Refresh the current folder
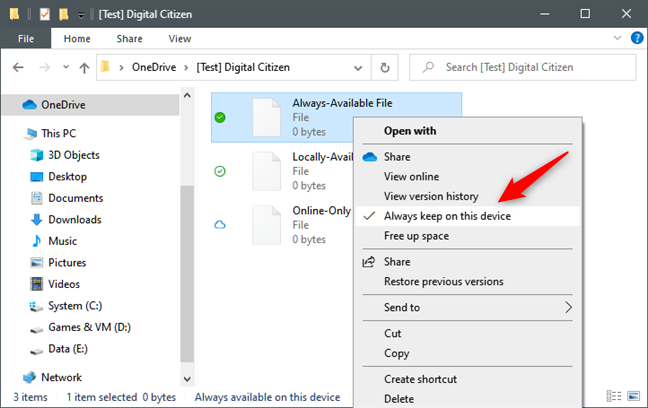The width and height of the screenshot is (648, 408). coord(385,68)
